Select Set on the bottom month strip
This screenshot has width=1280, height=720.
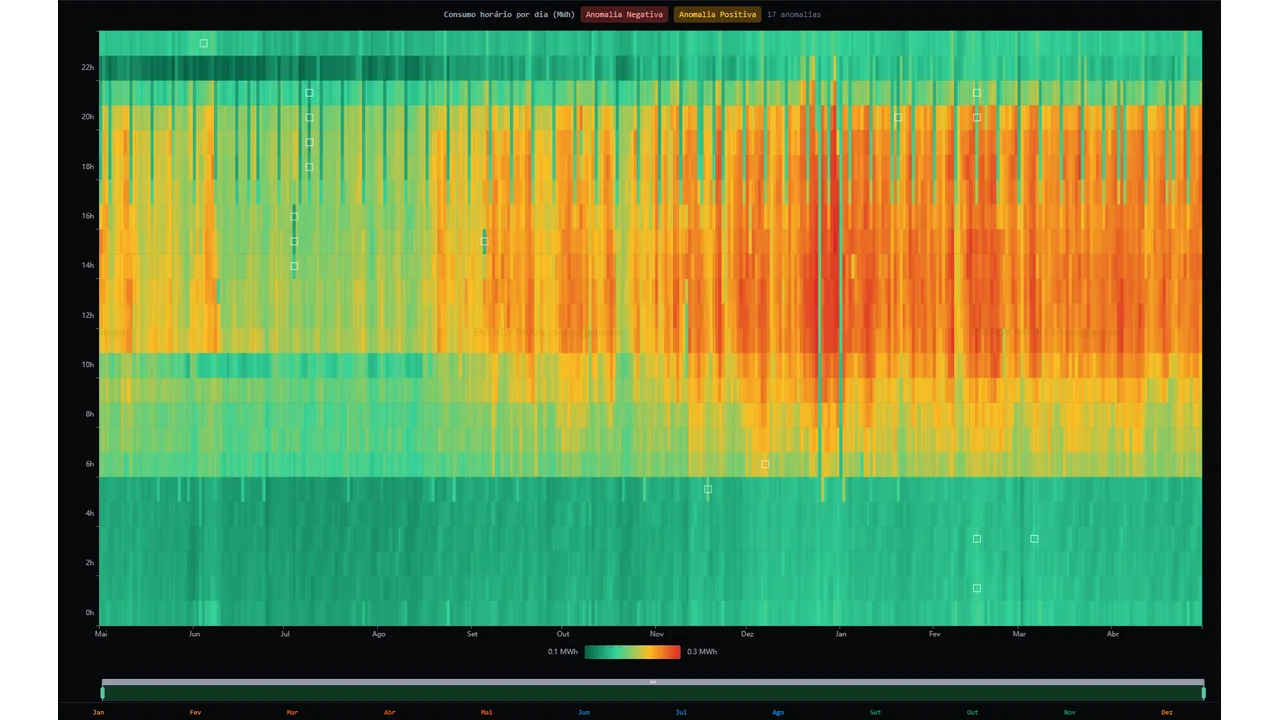(875, 712)
